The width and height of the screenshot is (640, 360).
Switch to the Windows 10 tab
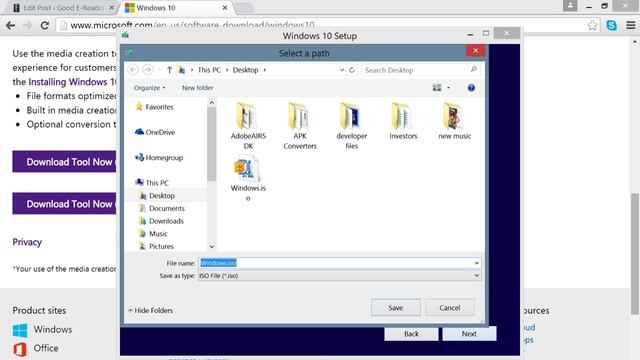[176, 7]
